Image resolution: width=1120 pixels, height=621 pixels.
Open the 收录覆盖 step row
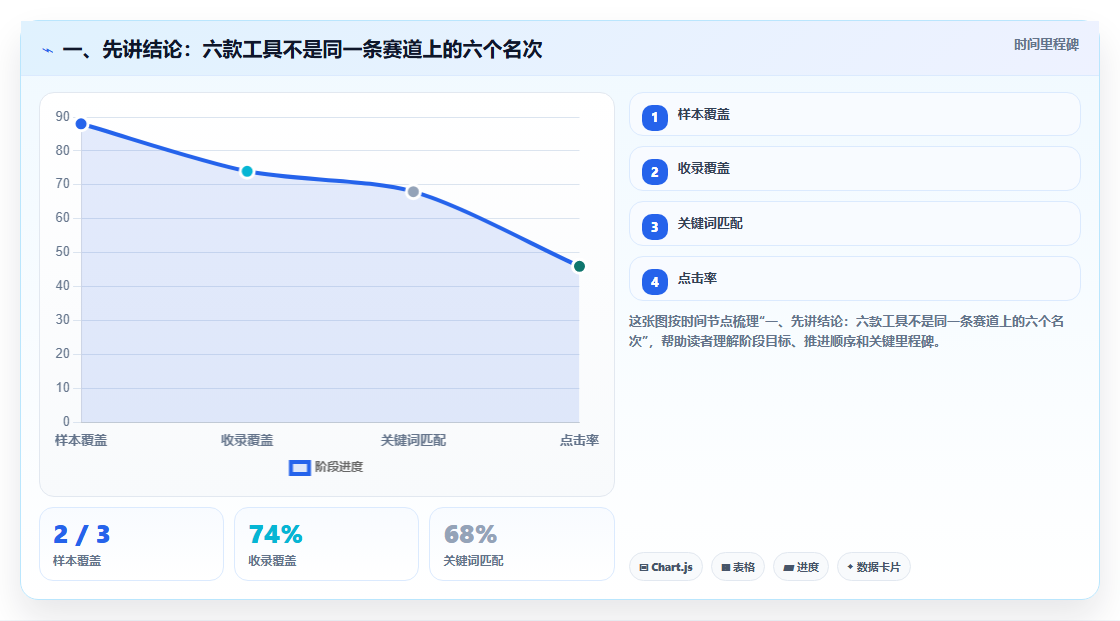click(x=854, y=169)
